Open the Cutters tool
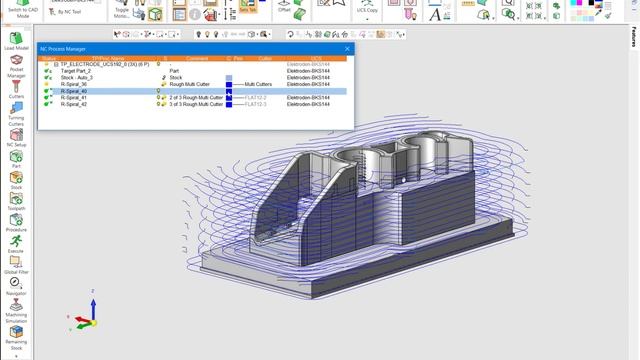 click(16, 89)
